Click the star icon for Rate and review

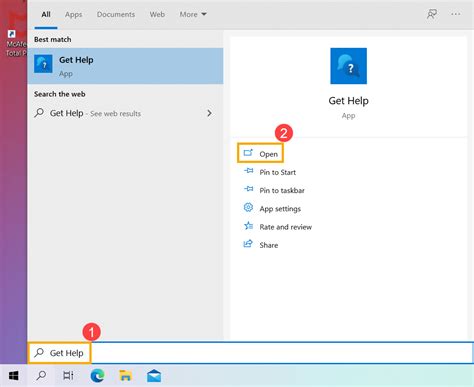(x=248, y=226)
